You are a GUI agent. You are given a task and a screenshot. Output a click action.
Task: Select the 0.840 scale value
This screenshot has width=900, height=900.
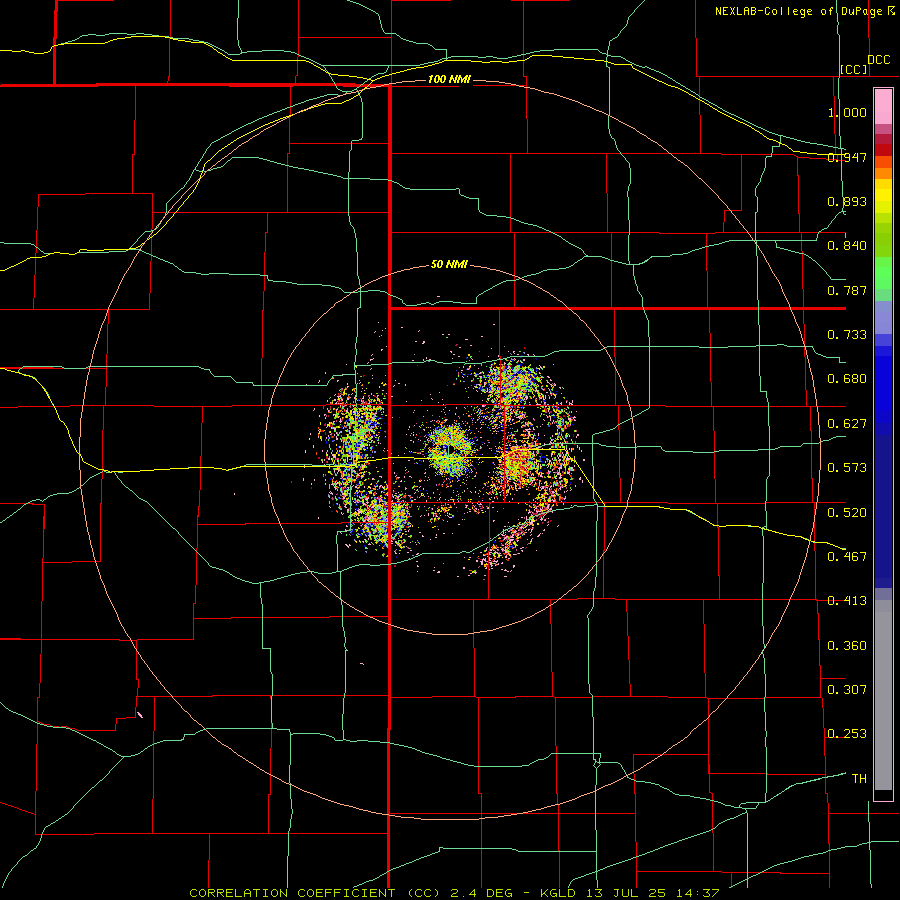[x=847, y=246]
